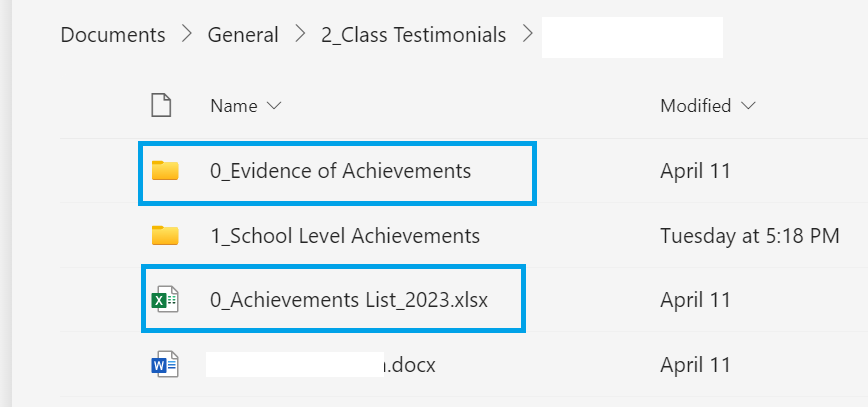Image resolution: width=868 pixels, height=407 pixels.
Task: Click the yellow folder icon for 0_Evidence of Achievements
Action: point(165,171)
